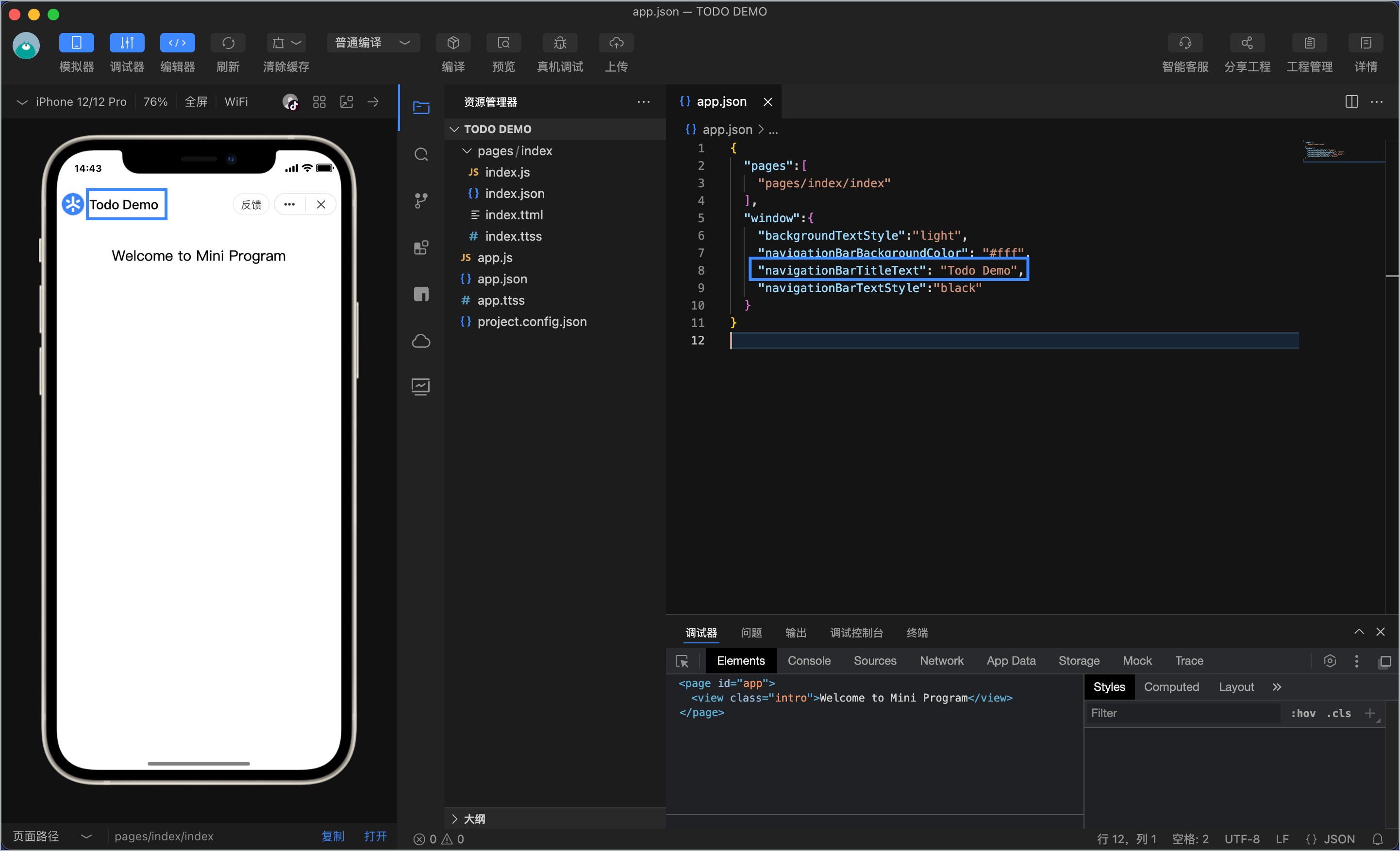Click the 反馈 feedback button in simulator
Viewport: 1400px width, 851px height.
pyautogui.click(x=251, y=204)
